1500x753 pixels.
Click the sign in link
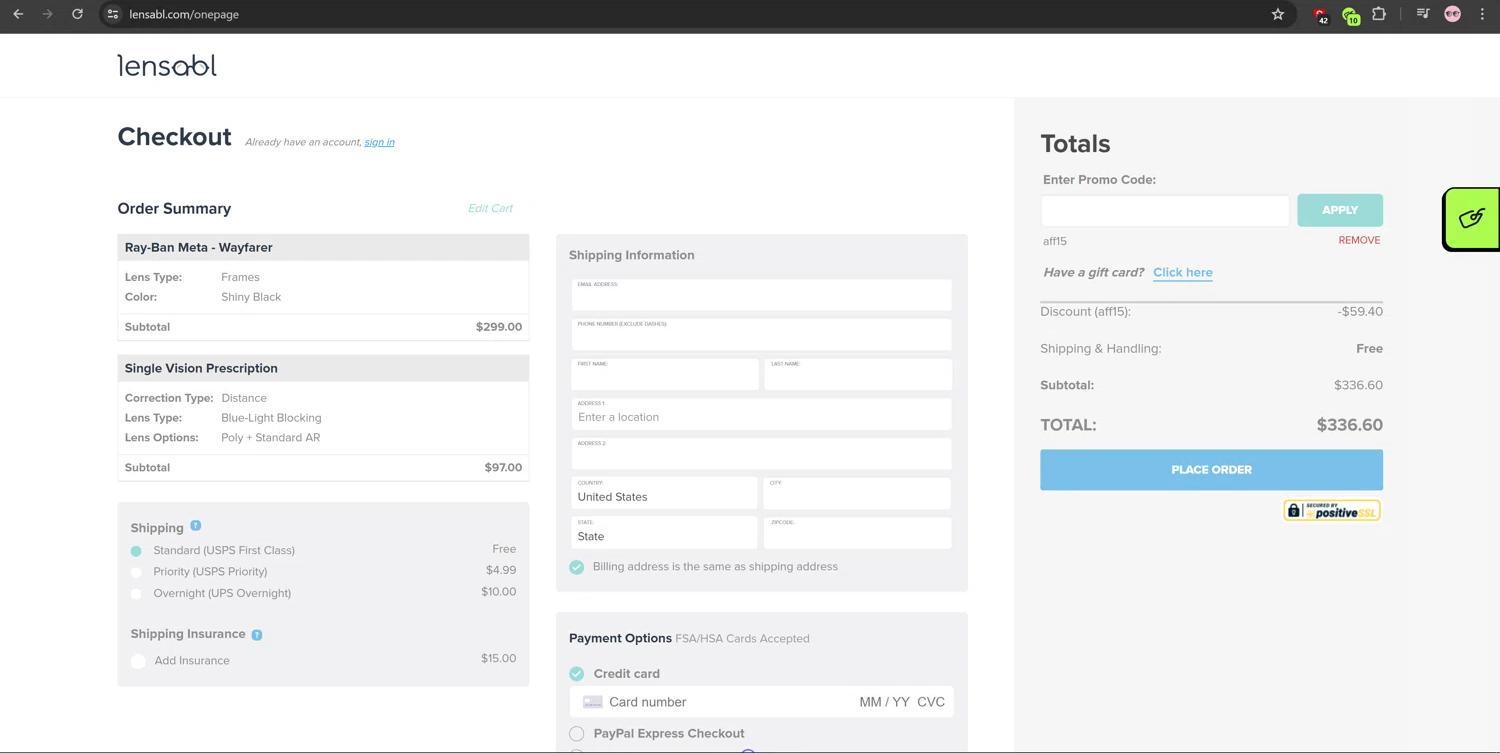[x=379, y=142]
